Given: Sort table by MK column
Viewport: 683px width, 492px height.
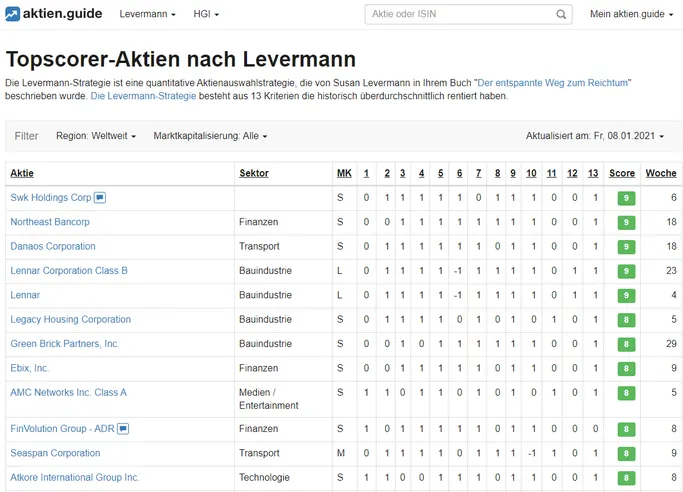Looking at the screenshot, I should point(344,173).
